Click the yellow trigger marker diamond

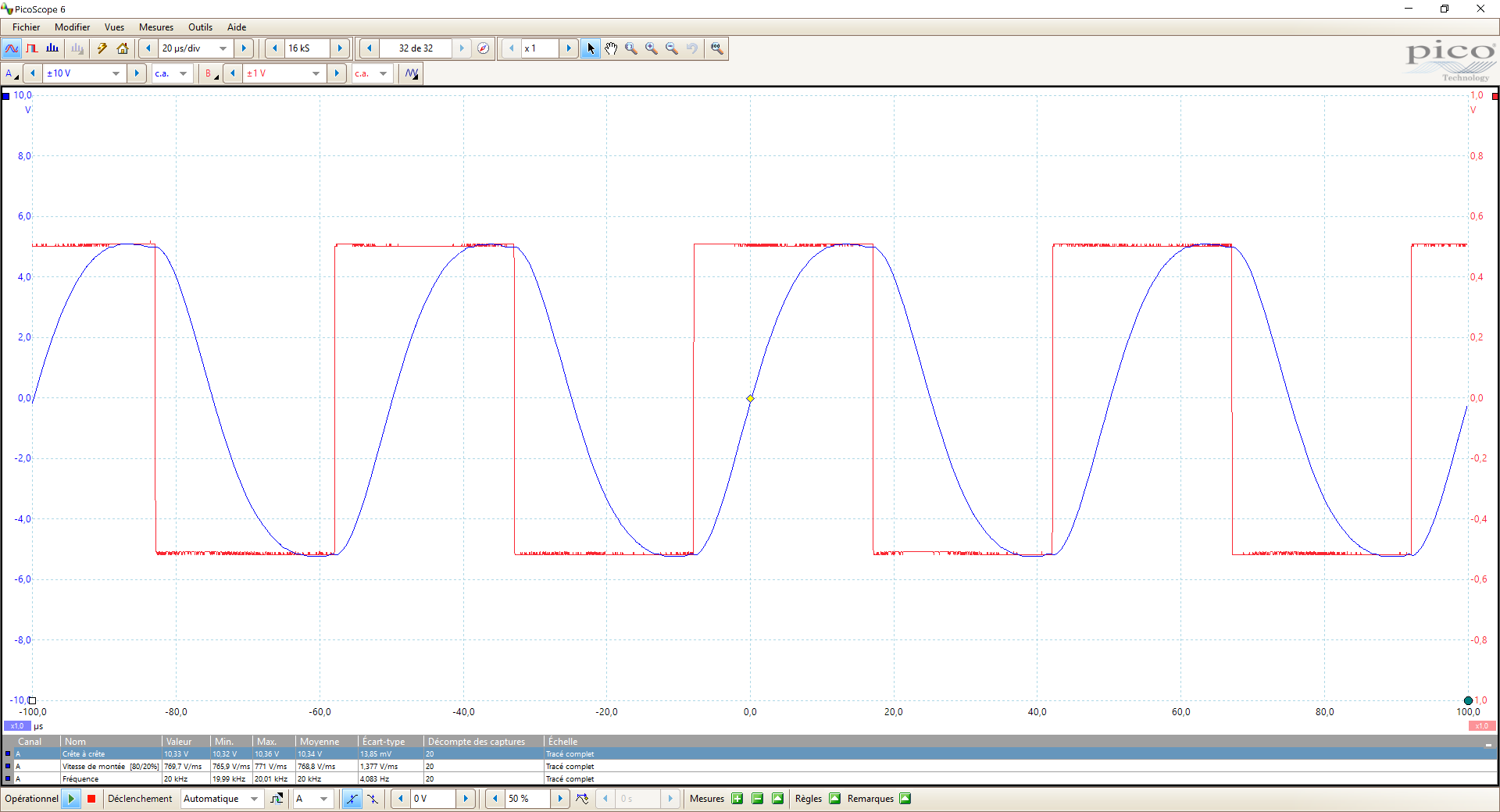click(x=750, y=398)
